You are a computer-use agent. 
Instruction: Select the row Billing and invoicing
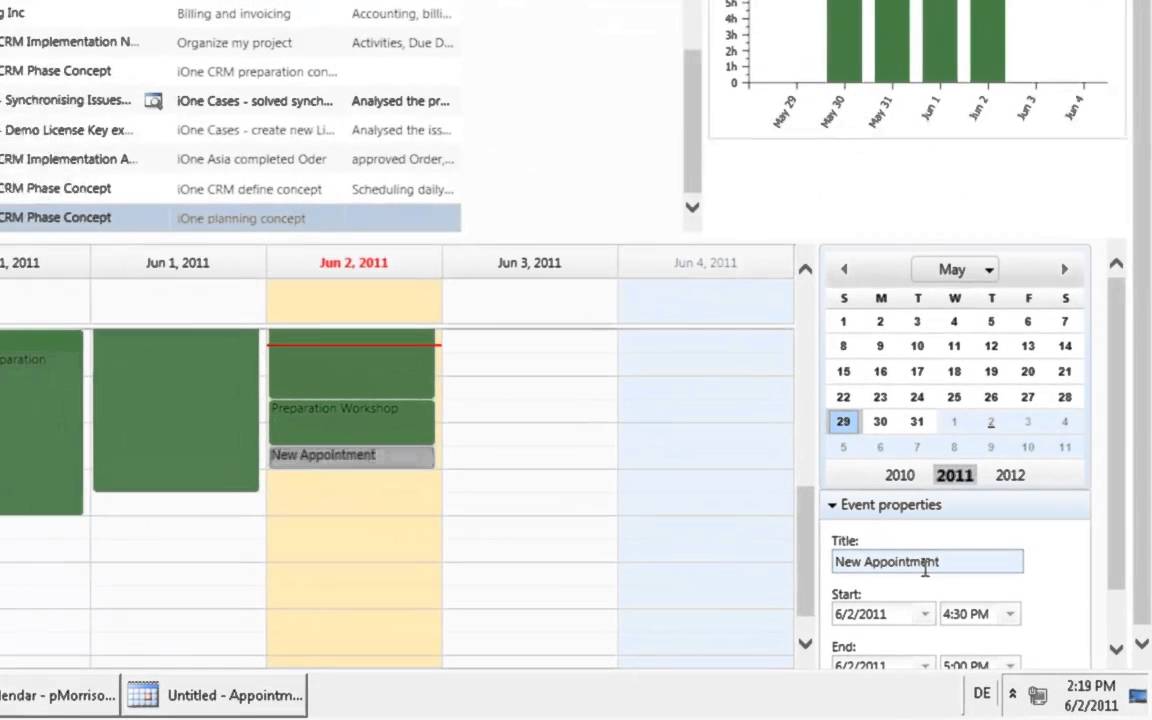point(228,14)
